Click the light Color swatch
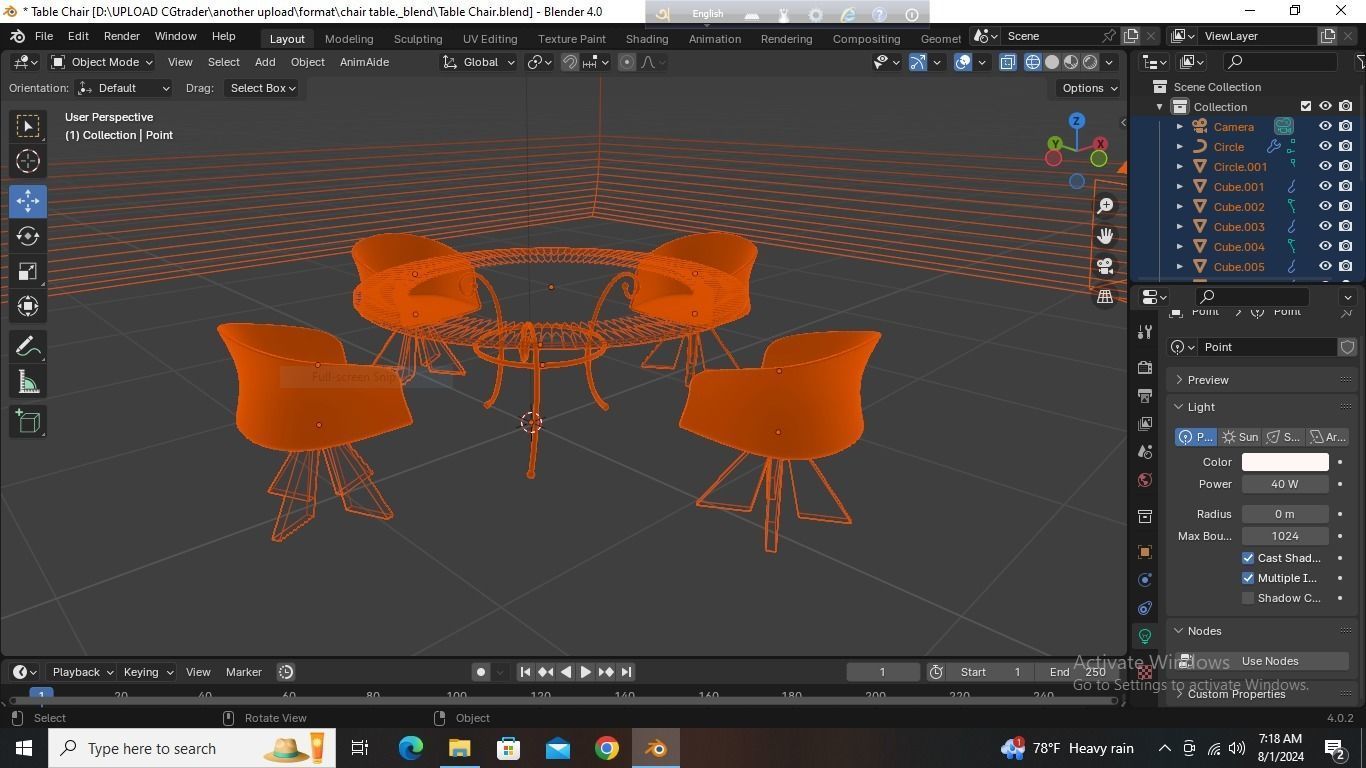This screenshot has width=1366, height=768. point(1285,462)
